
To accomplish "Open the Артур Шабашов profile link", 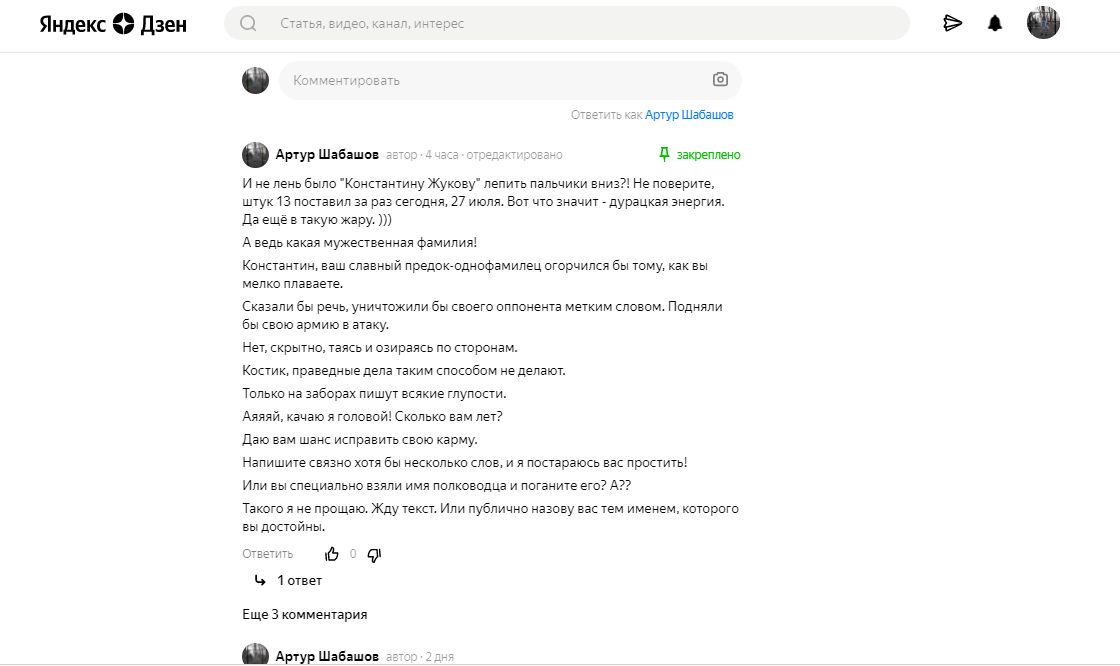I will (690, 115).
